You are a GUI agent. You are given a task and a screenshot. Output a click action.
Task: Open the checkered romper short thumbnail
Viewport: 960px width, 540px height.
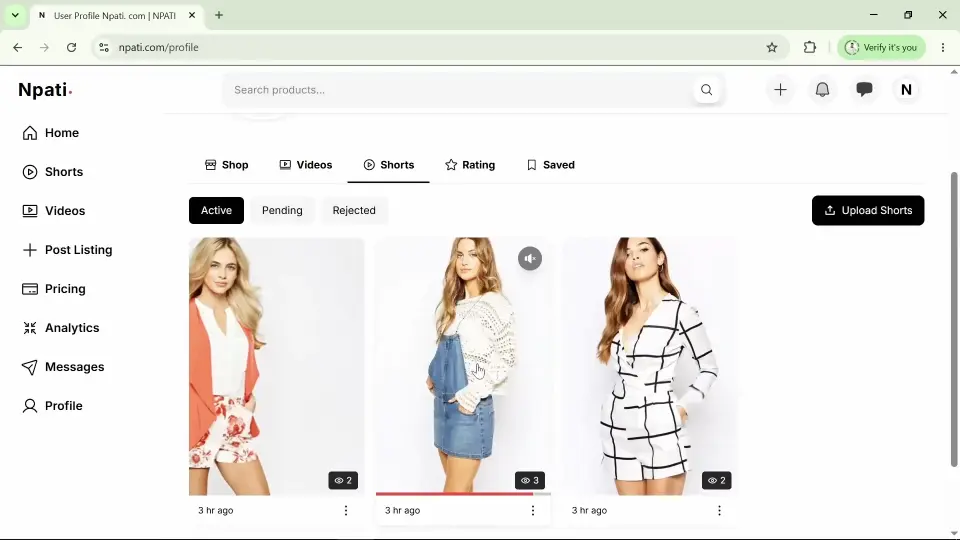click(650, 366)
